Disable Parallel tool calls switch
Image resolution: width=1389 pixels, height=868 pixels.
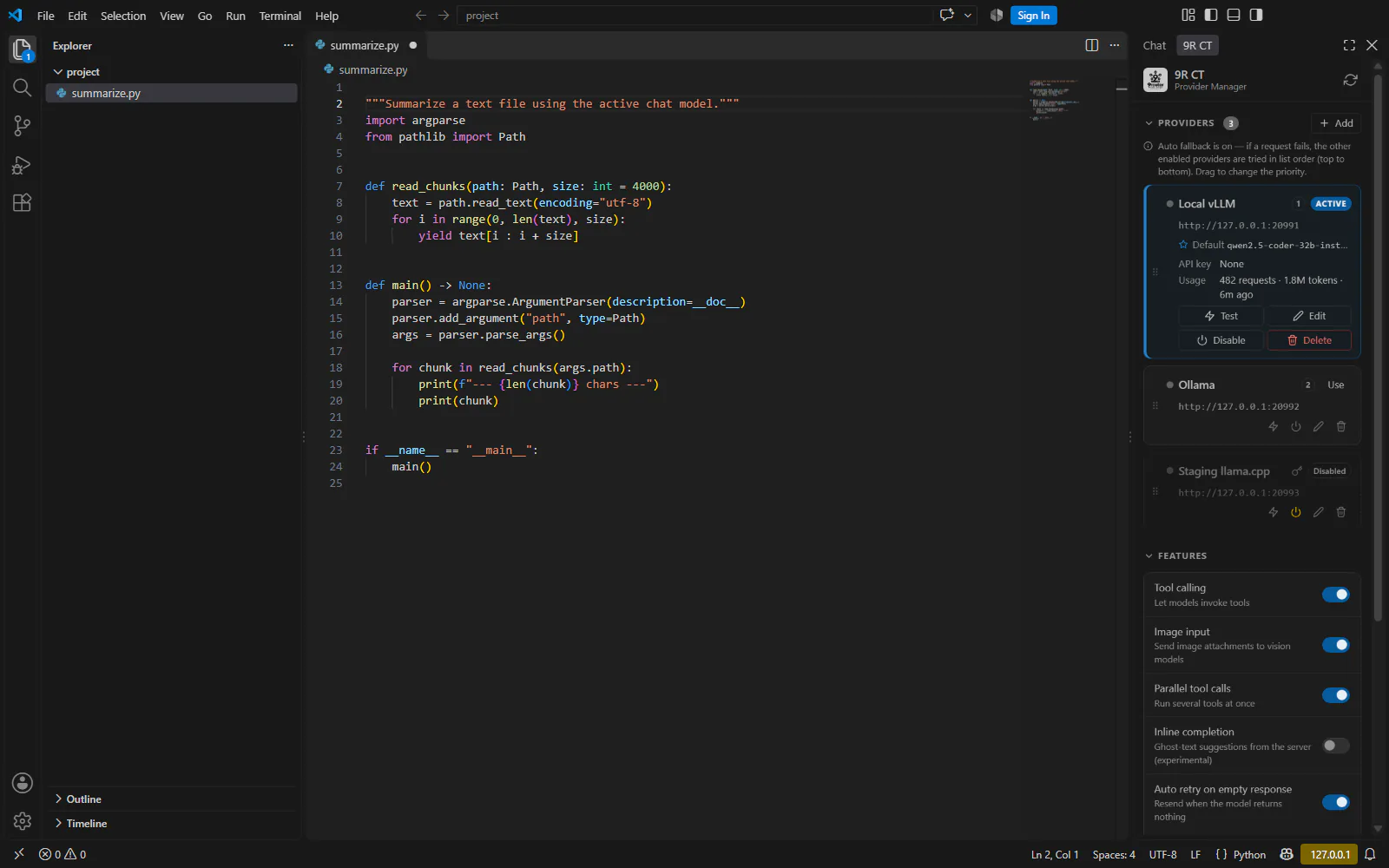click(x=1336, y=695)
